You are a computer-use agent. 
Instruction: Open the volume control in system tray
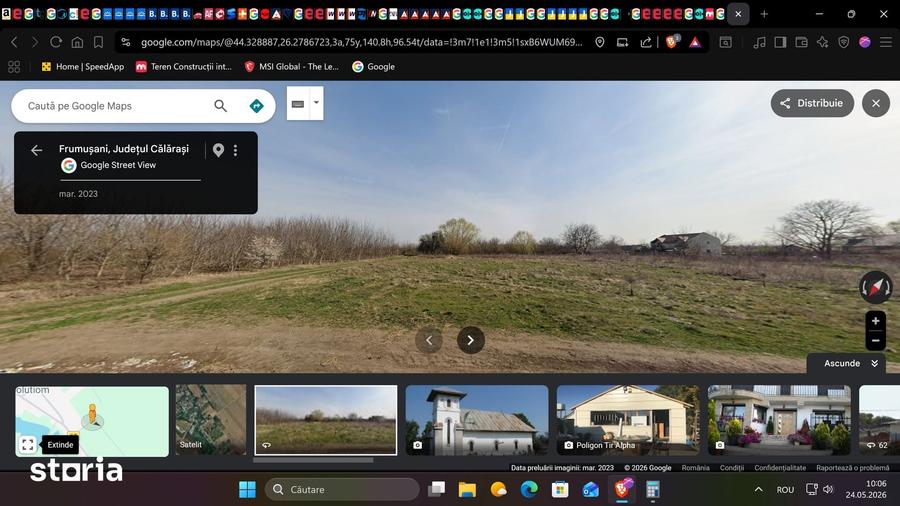click(x=828, y=489)
